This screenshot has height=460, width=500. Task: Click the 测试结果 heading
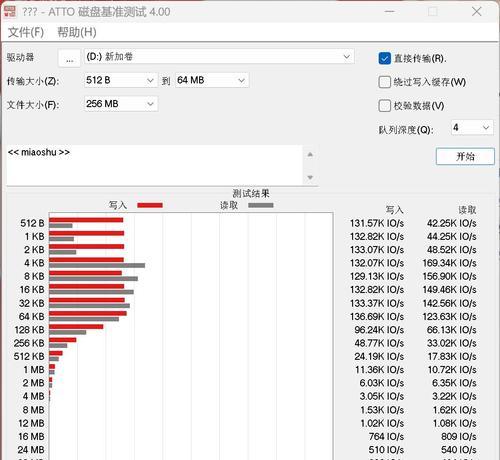[x=251, y=193]
